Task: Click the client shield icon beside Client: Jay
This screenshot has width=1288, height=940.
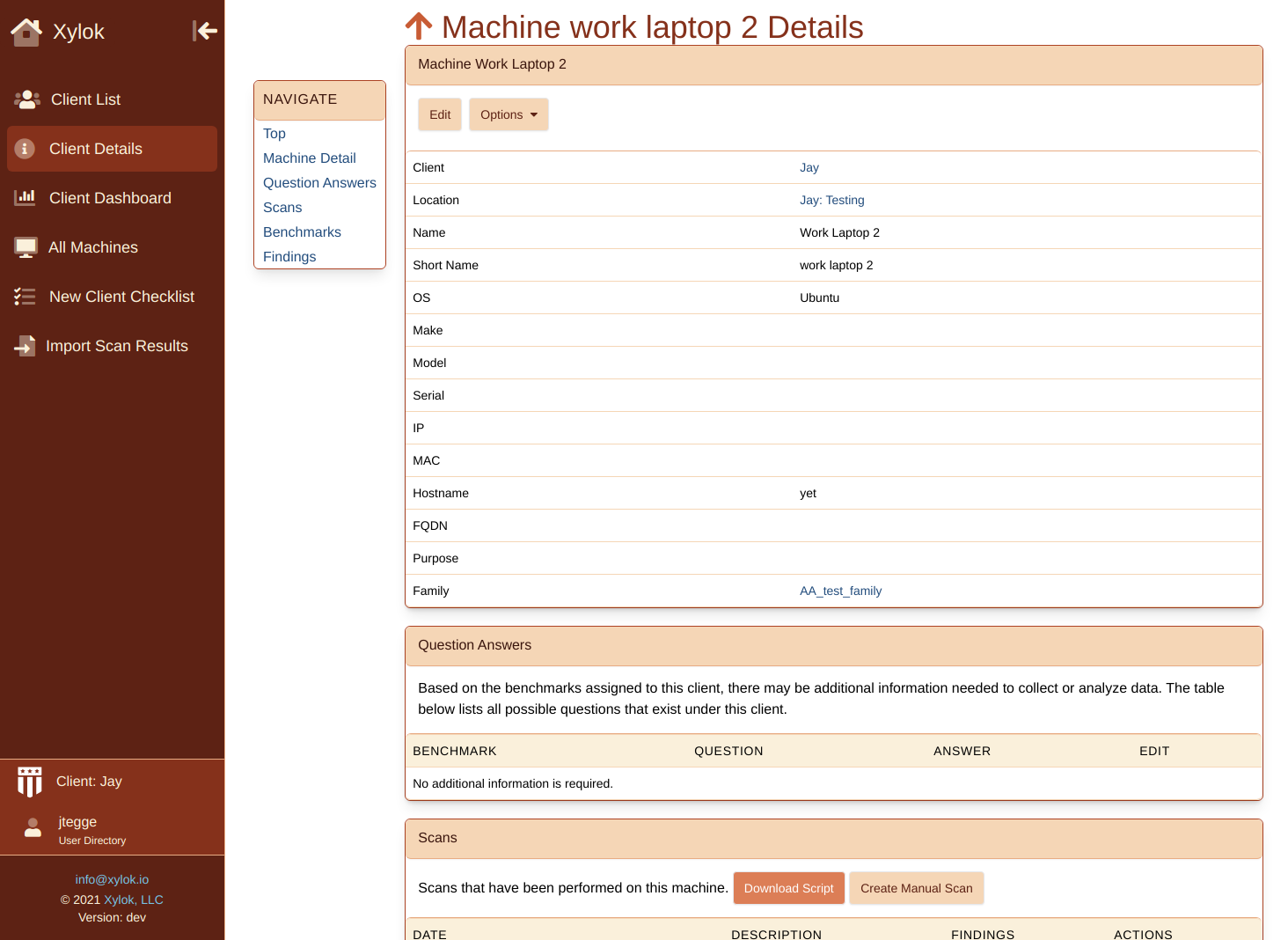Action: pyautogui.click(x=30, y=782)
